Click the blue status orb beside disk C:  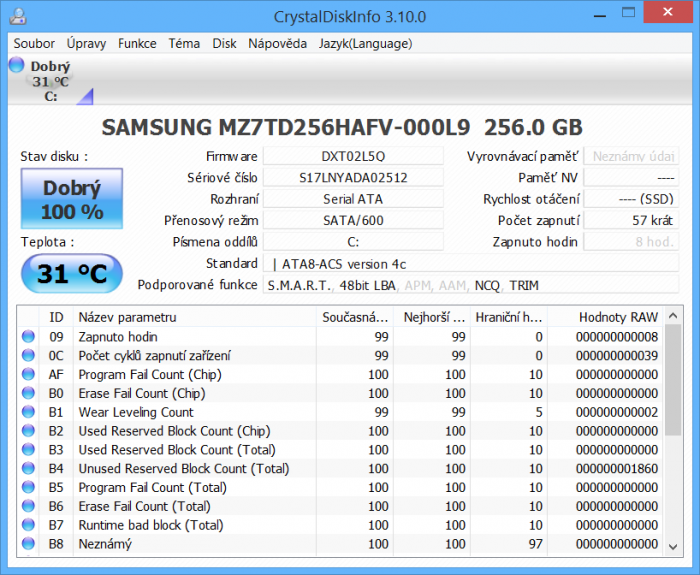tap(16, 66)
